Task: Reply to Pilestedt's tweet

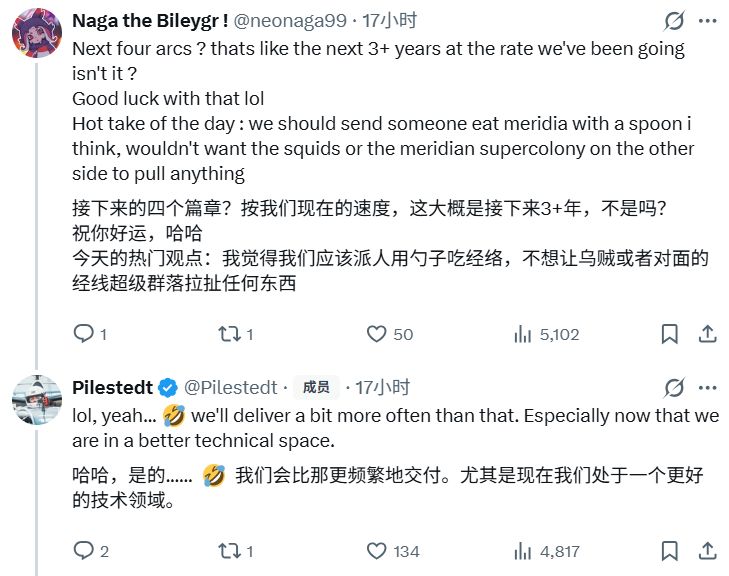Action: (x=84, y=550)
